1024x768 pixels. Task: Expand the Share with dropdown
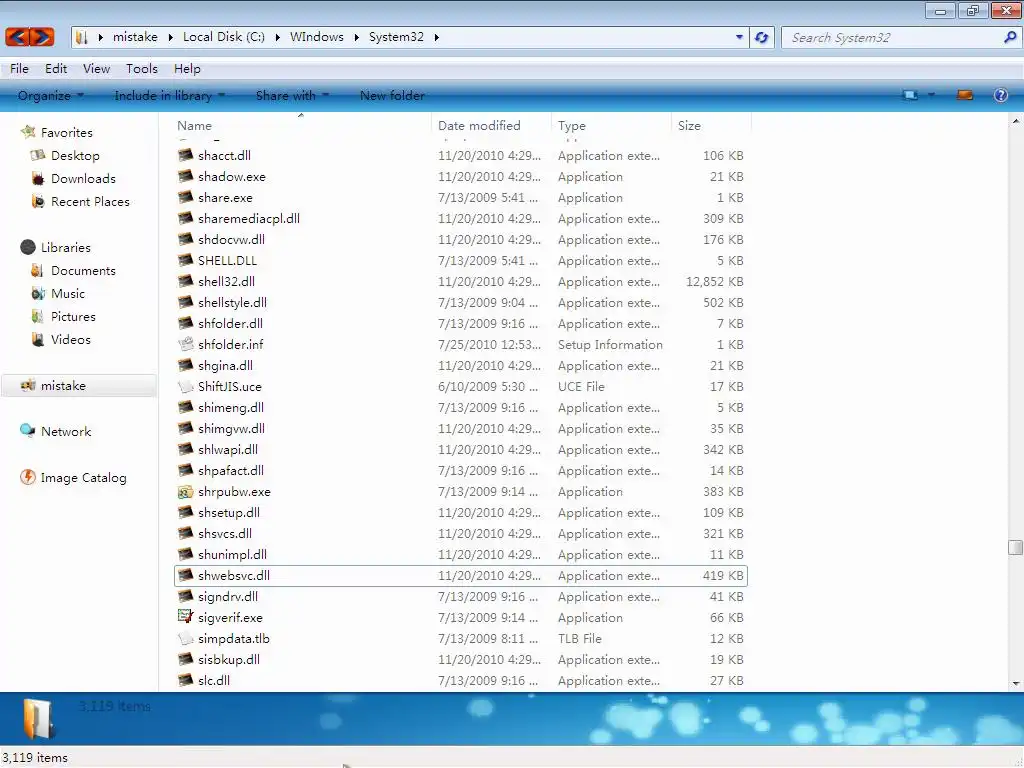293,95
